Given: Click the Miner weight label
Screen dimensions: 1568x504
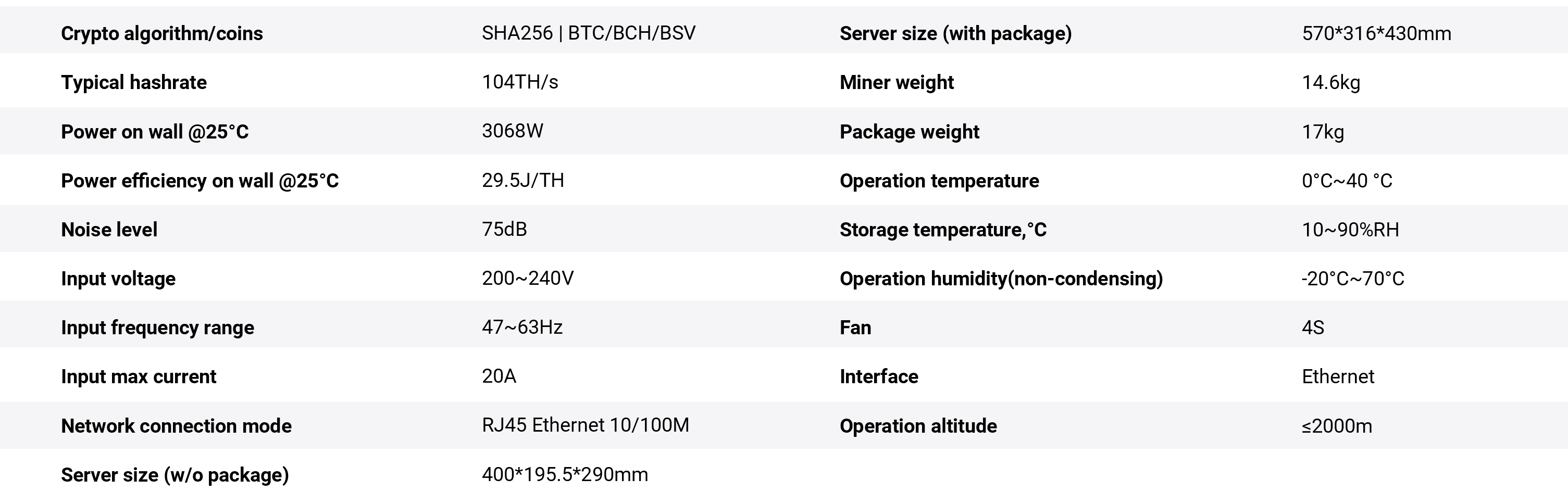Looking at the screenshot, I should point(896,82).
